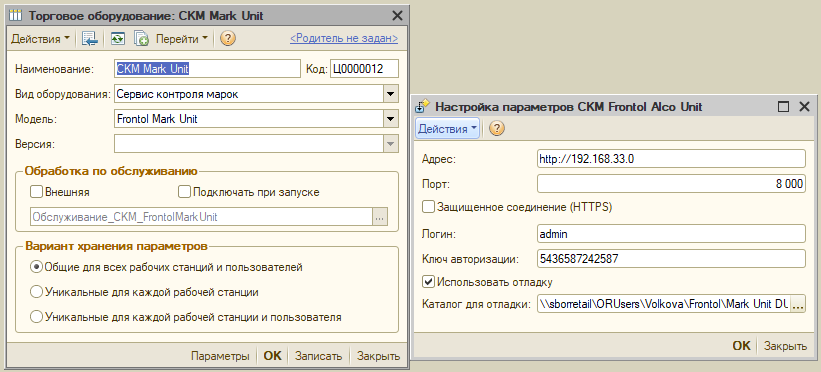Enable the Внешняя checkbox
Image resolution: width=821 pixels, height=372 pixels.
(x=36, y=192)
